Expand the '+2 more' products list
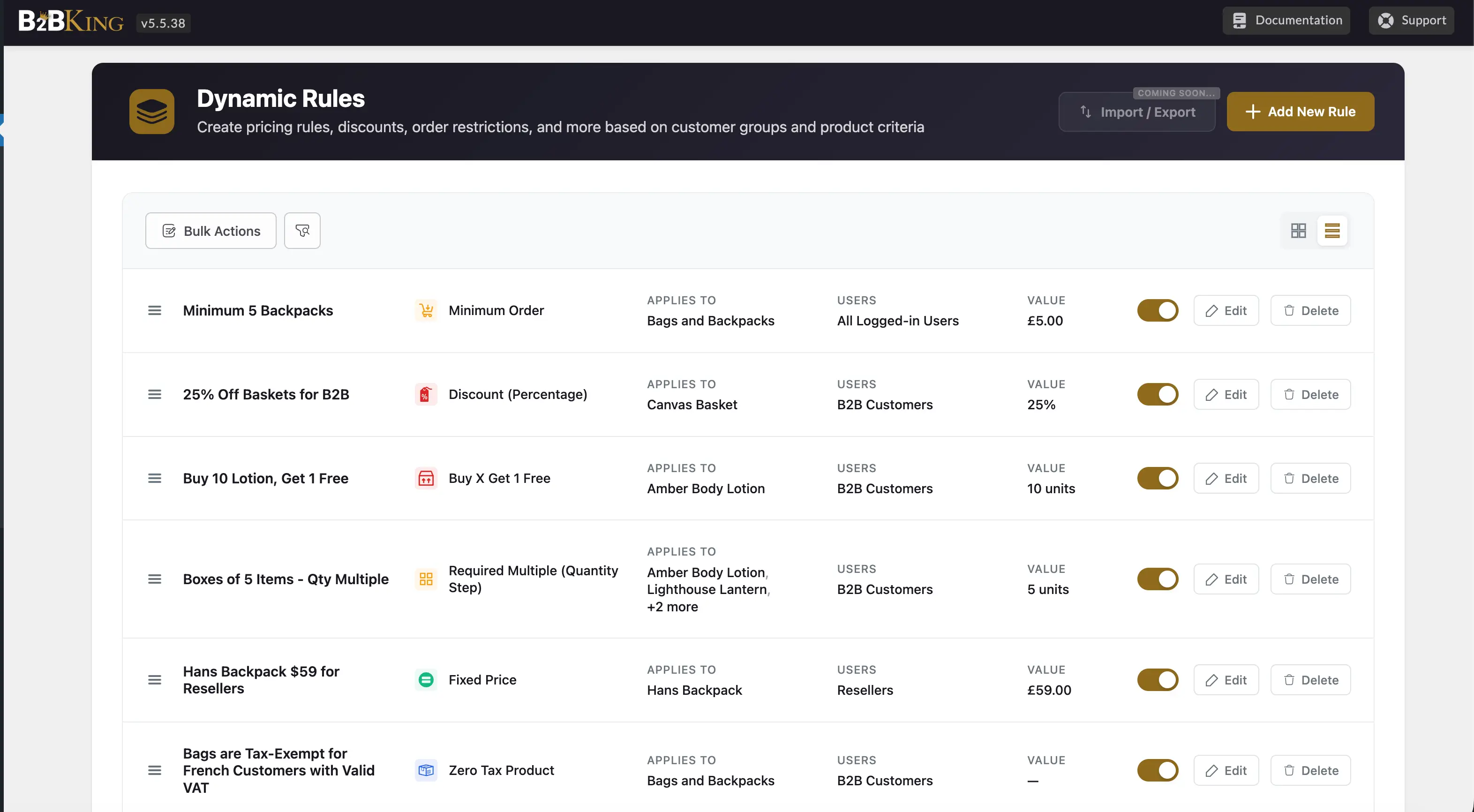1474x812 pixels. pyautogui.click(x=672, y=607)
